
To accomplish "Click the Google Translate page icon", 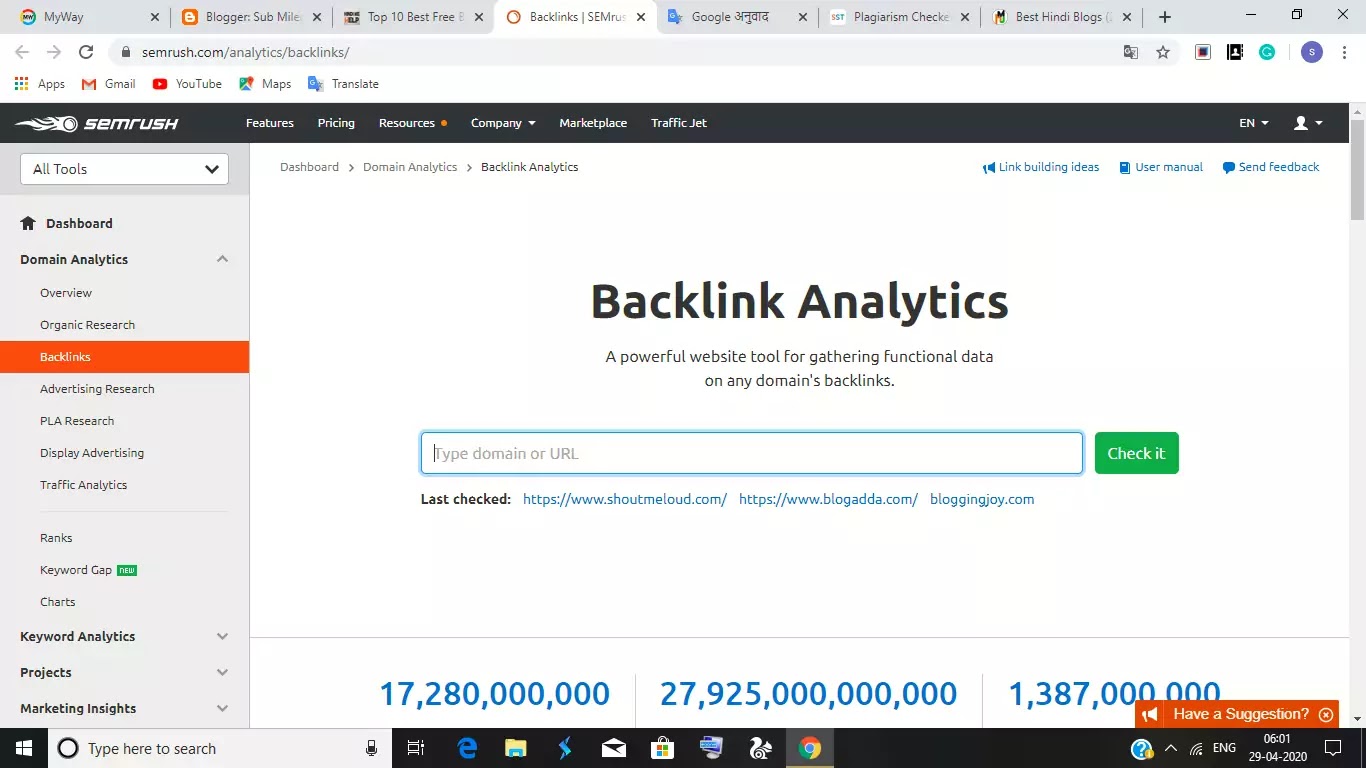I will (x=1131, y=52).
